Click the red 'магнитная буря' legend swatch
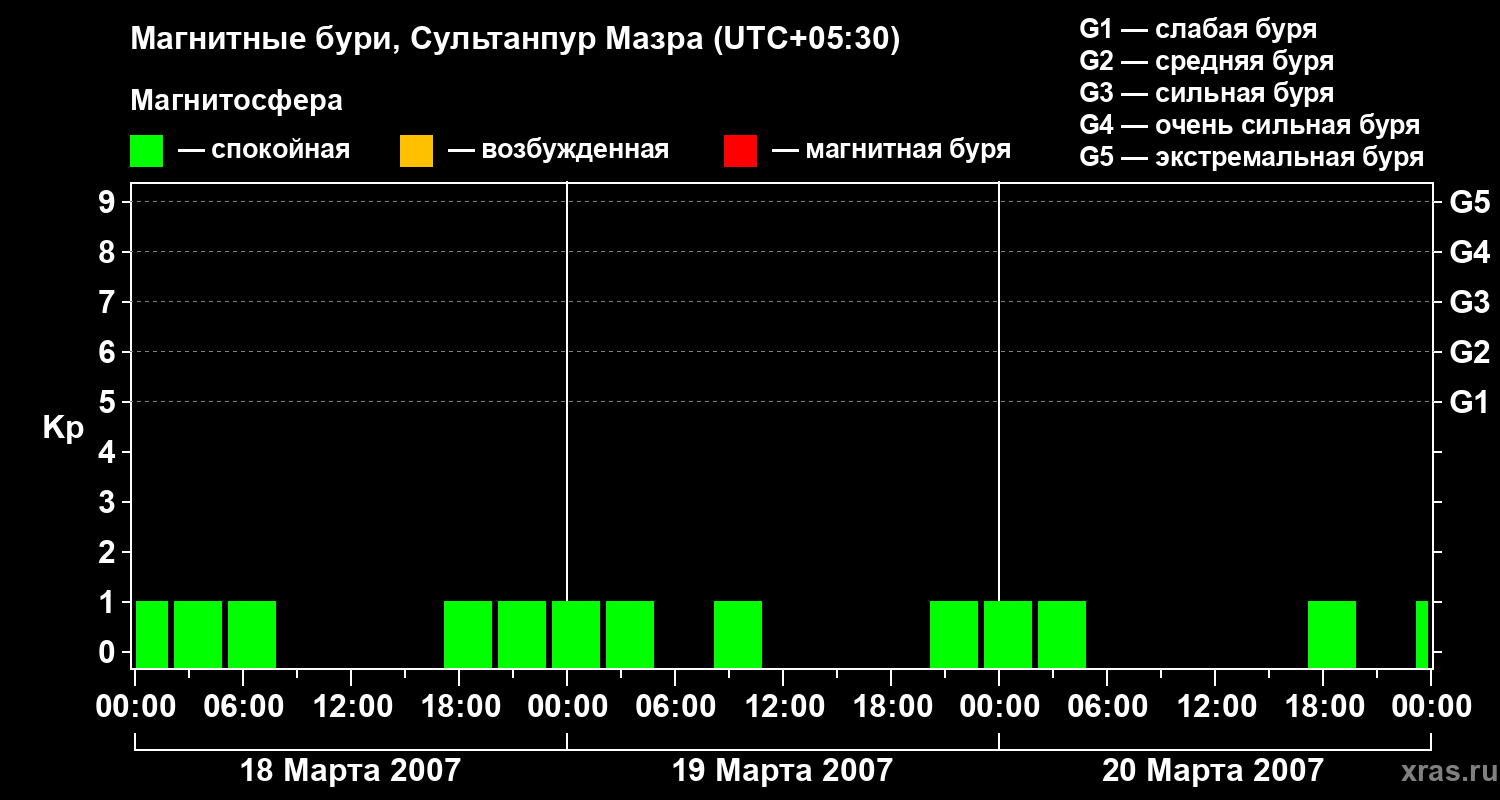 [740, 151]
